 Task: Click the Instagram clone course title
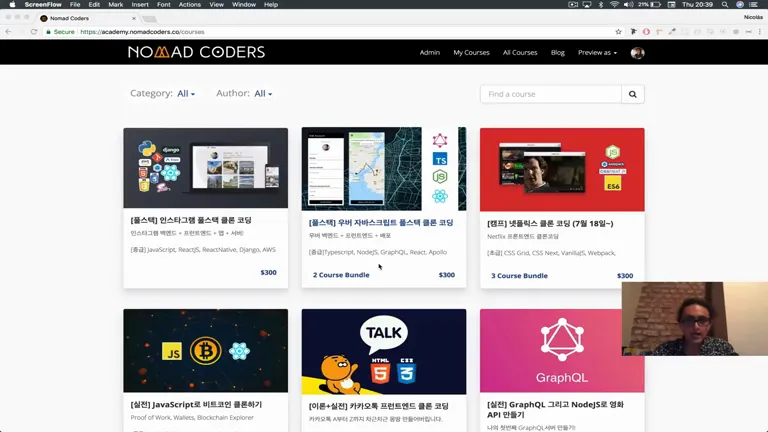191,220
